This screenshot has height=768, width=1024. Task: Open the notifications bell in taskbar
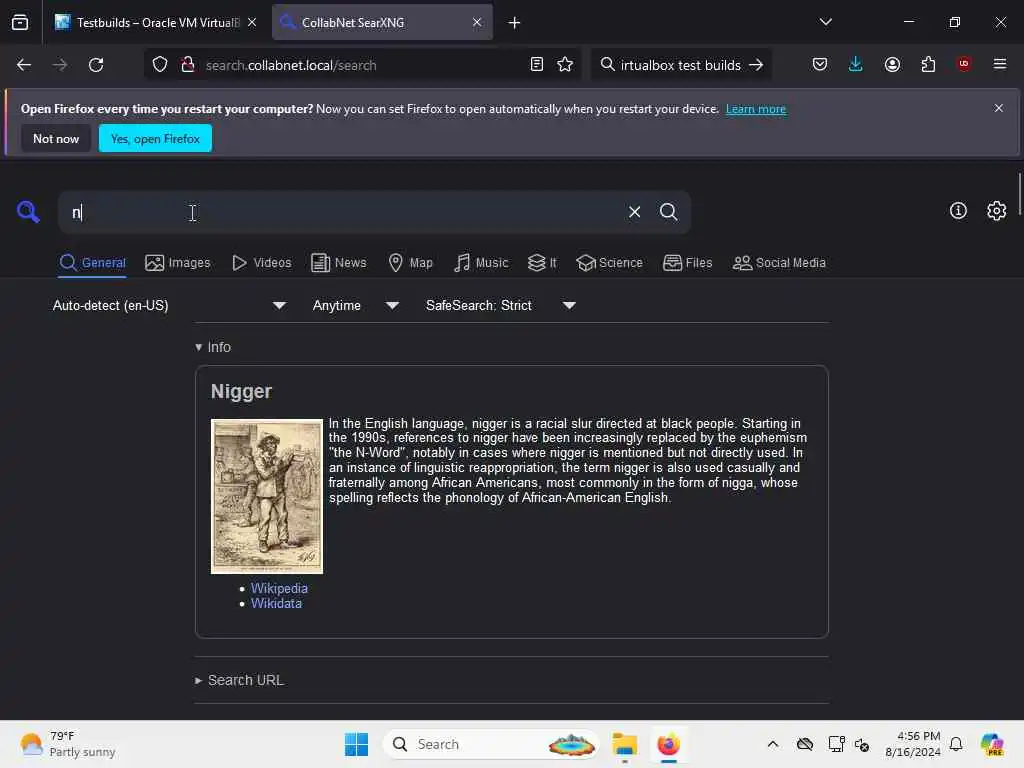coord(956,744)
